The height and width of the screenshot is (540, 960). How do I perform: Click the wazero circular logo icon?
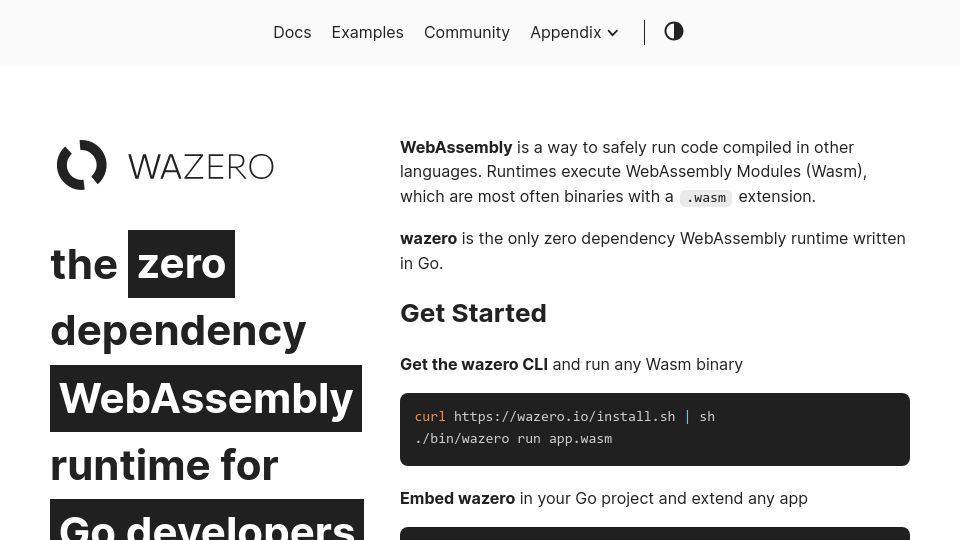(81, 165)
